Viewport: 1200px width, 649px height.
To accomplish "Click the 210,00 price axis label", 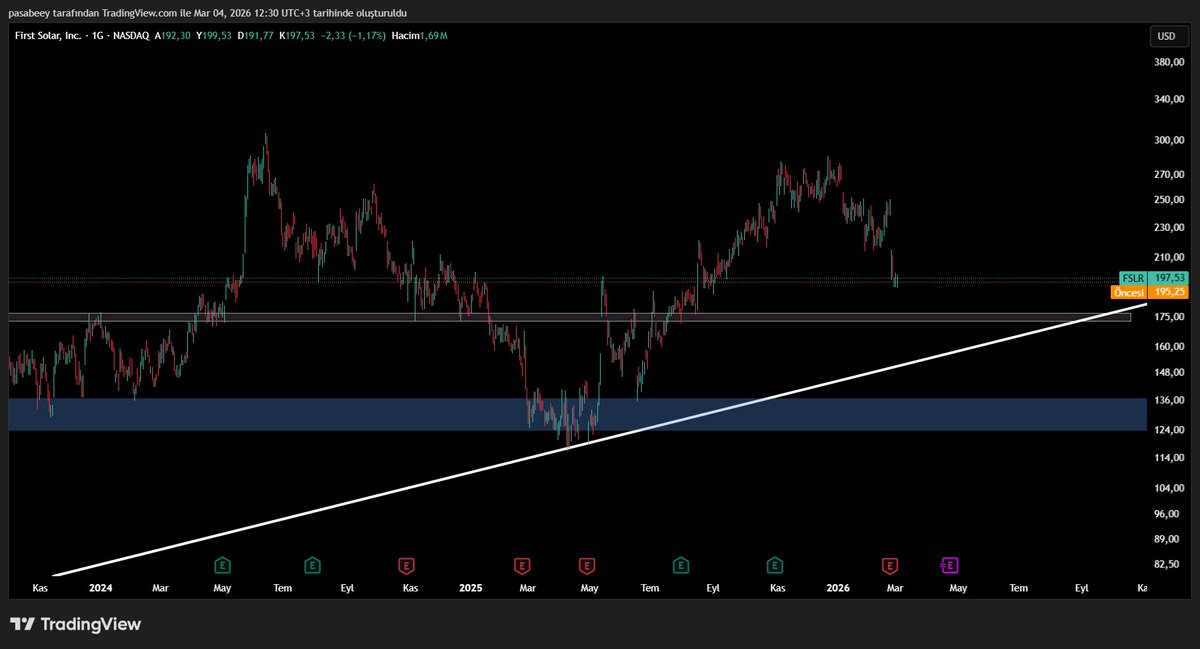I will coord(1168,258).
